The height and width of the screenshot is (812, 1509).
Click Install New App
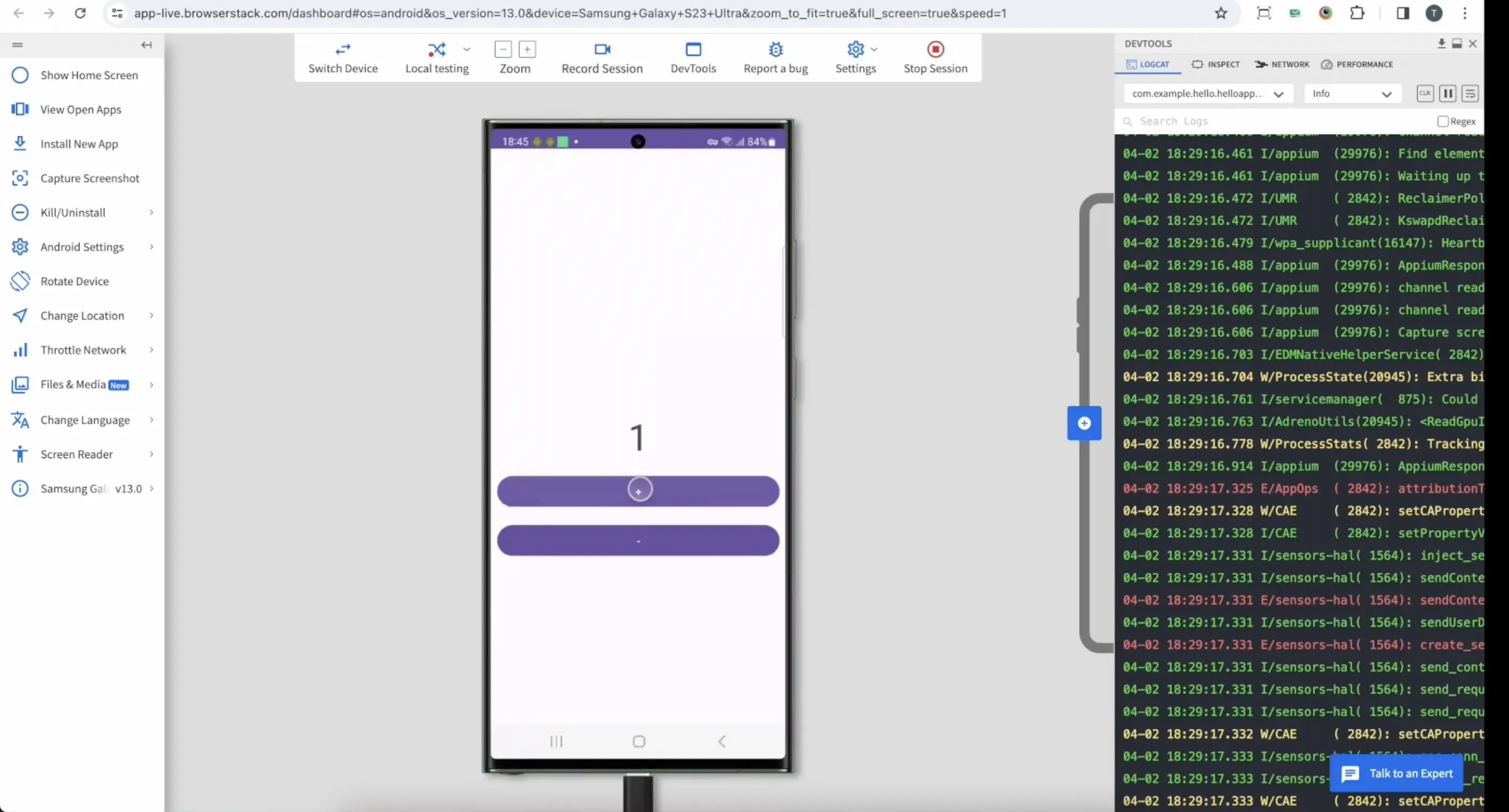79,143
